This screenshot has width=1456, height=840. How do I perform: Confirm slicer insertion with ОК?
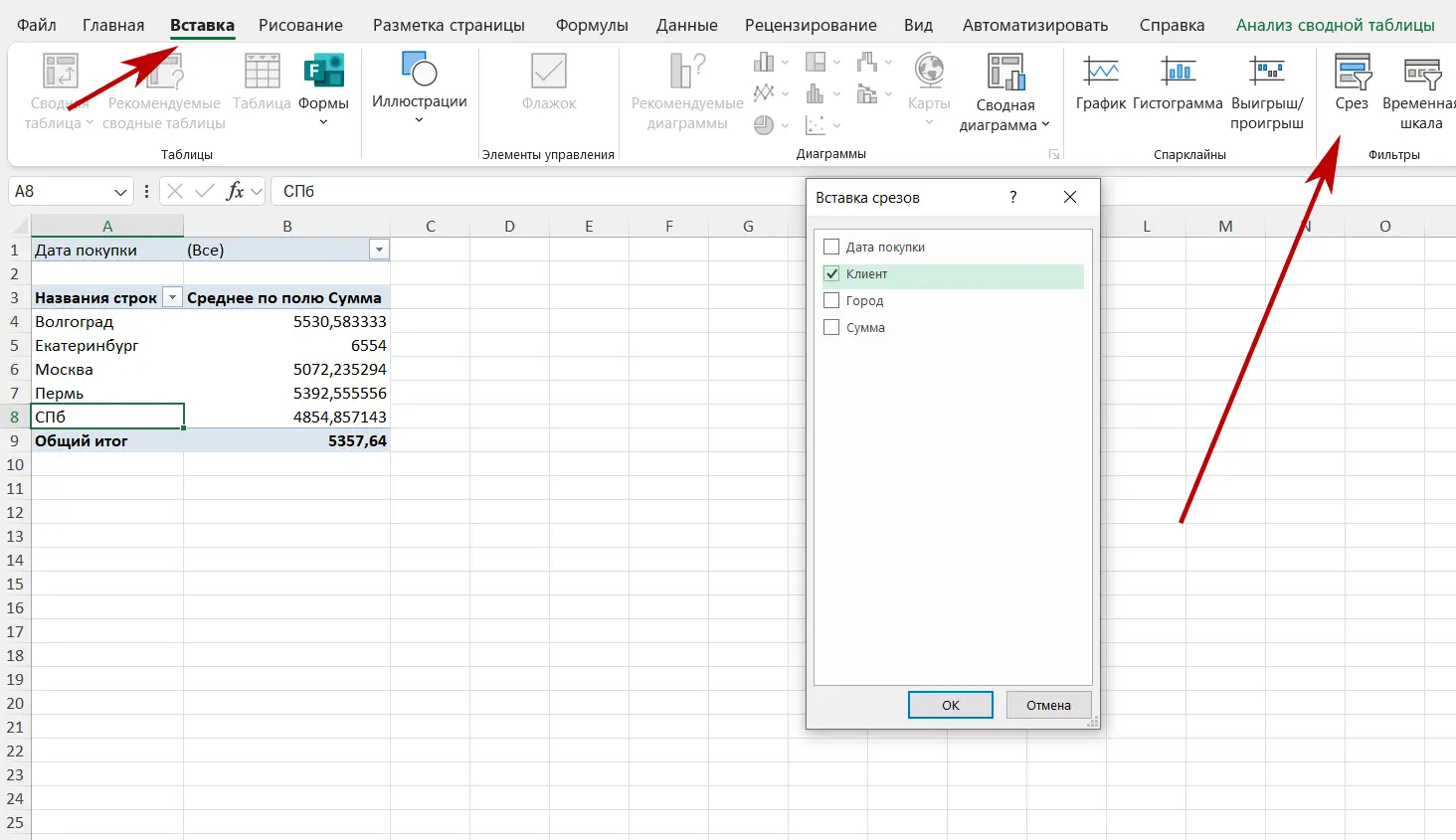950,705
